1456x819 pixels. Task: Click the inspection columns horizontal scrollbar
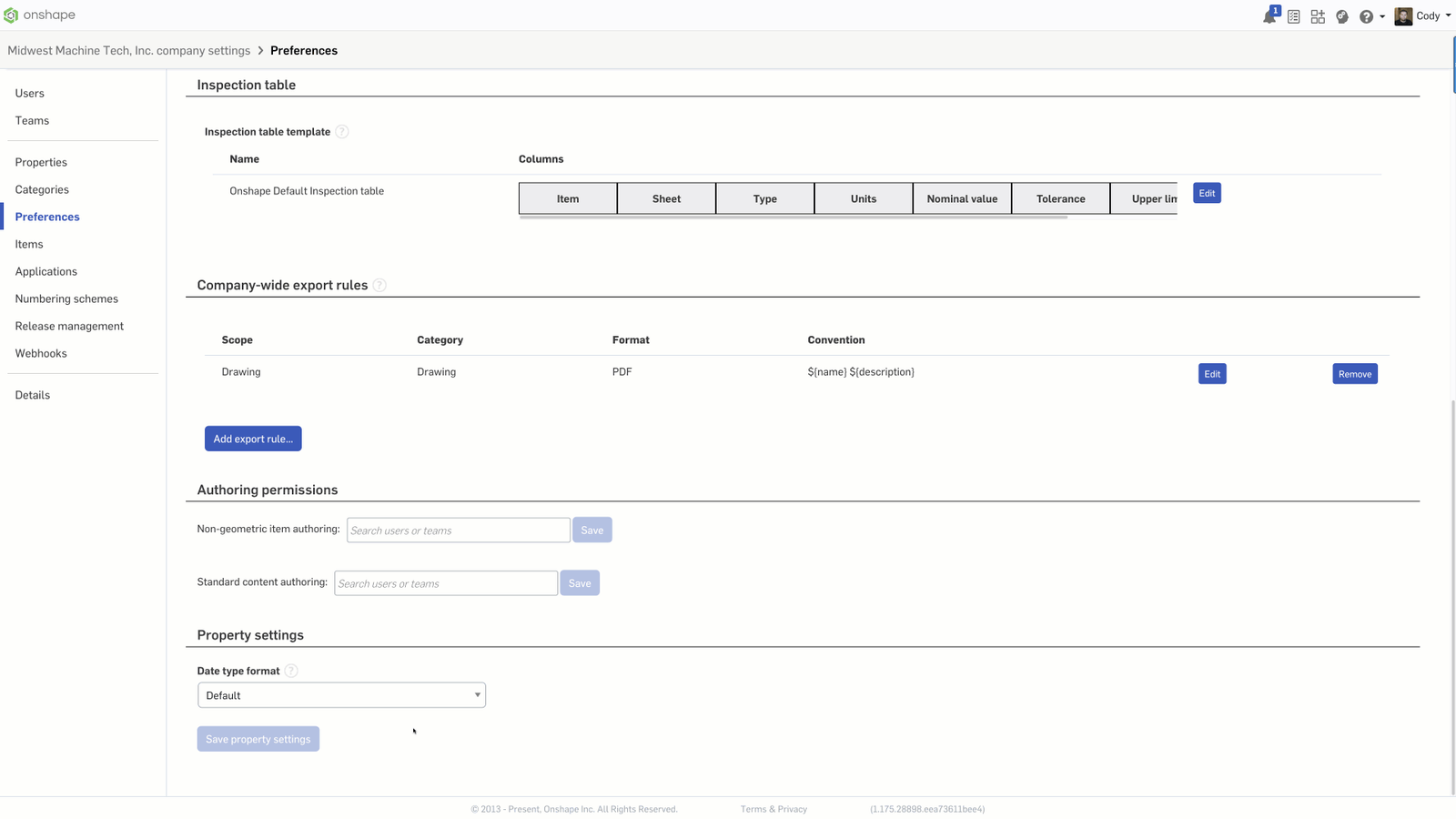coord(792,217)
